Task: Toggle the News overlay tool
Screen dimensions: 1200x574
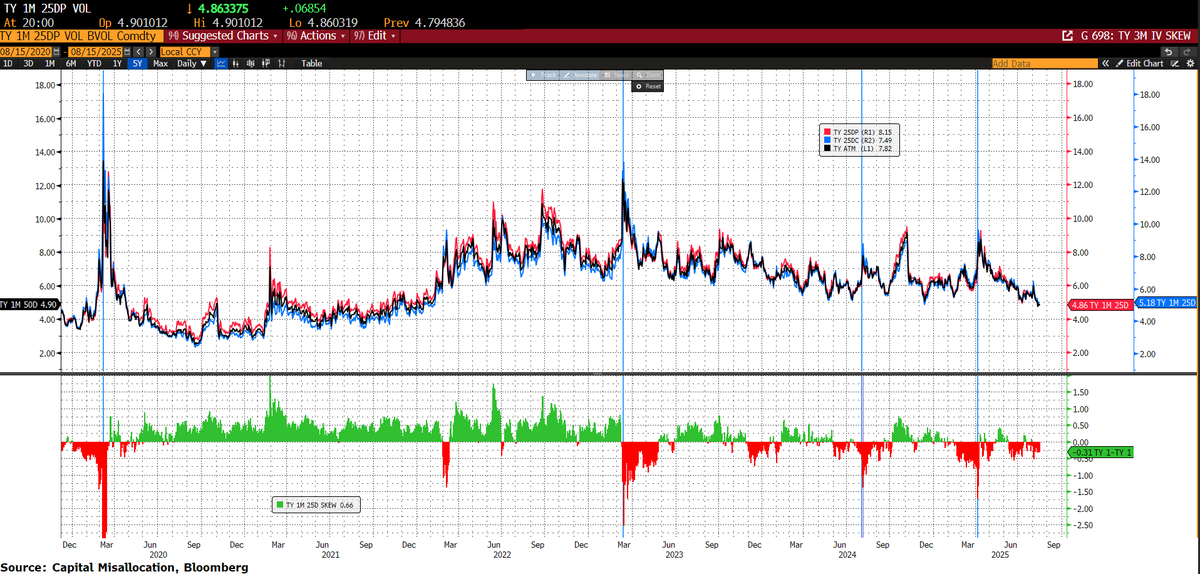Action: click(617, 74)
